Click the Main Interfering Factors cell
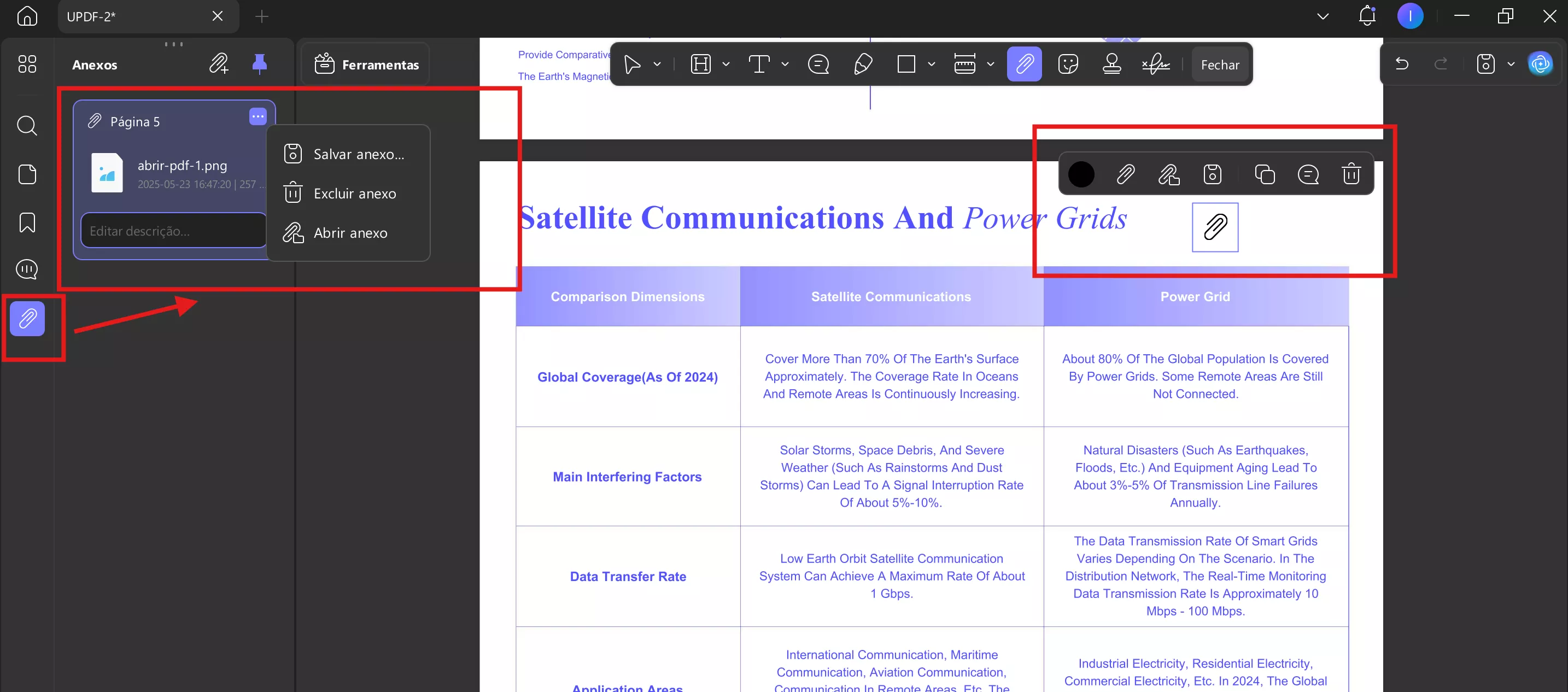This screenshot has width=1568, height=692. 628,477
